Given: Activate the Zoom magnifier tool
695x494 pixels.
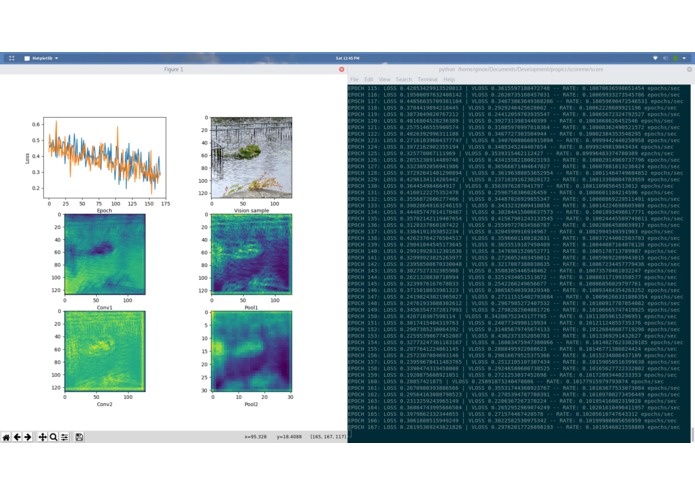Looking at the screenshot, I should point(53,437).
